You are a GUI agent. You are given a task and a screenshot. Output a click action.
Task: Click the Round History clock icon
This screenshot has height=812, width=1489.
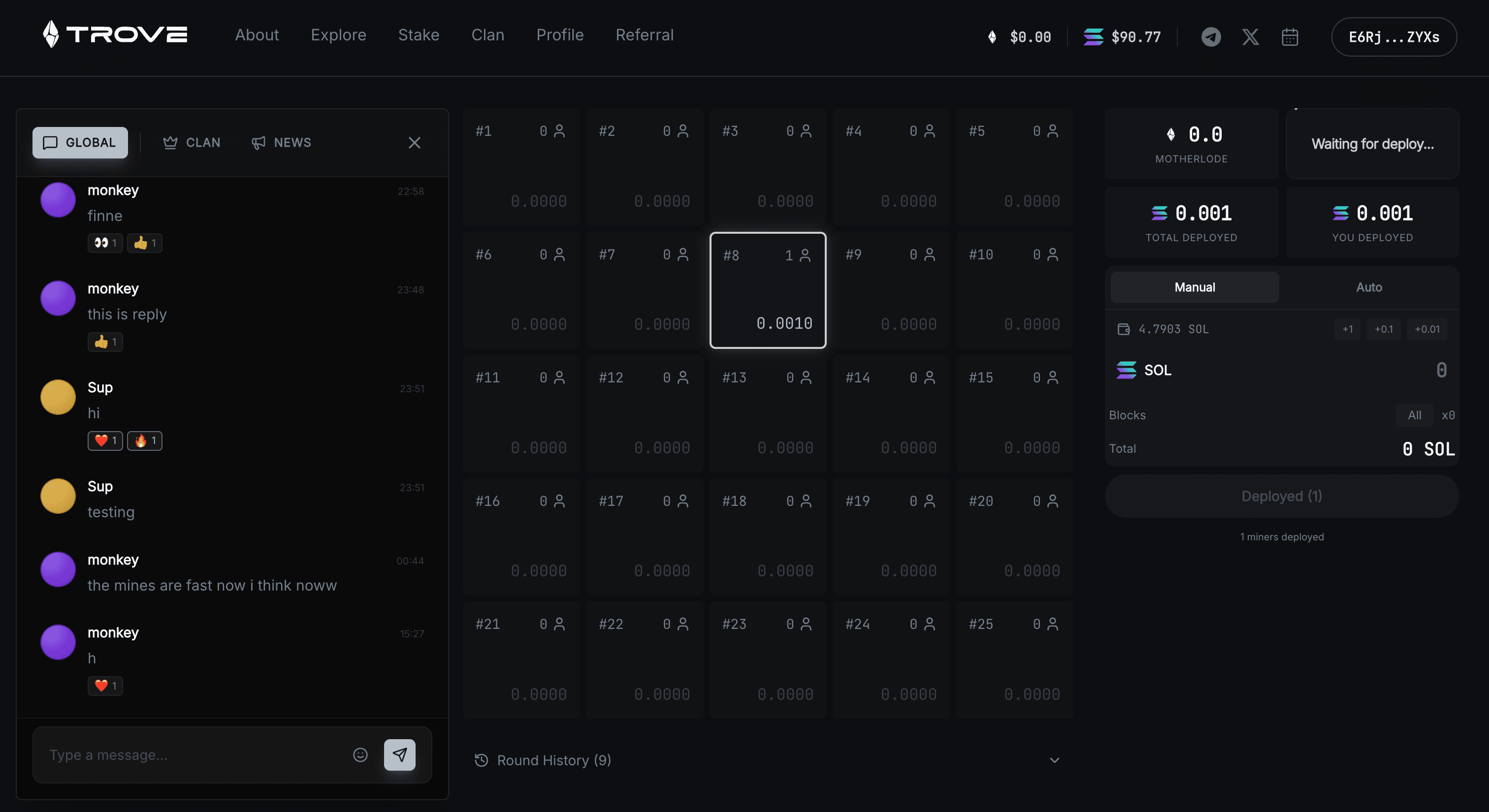(482, 761)
